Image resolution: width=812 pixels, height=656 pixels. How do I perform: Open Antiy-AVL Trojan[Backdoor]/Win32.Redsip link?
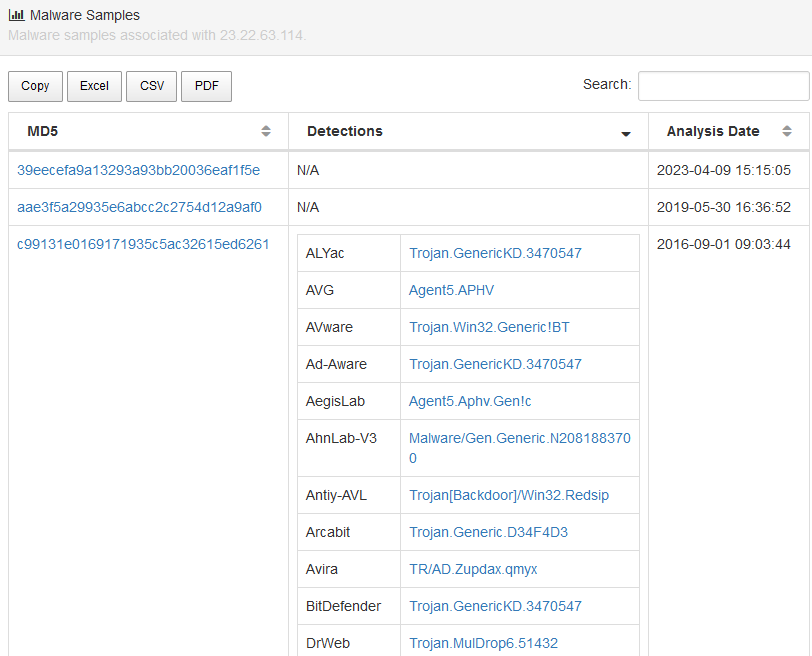(509, 495)
